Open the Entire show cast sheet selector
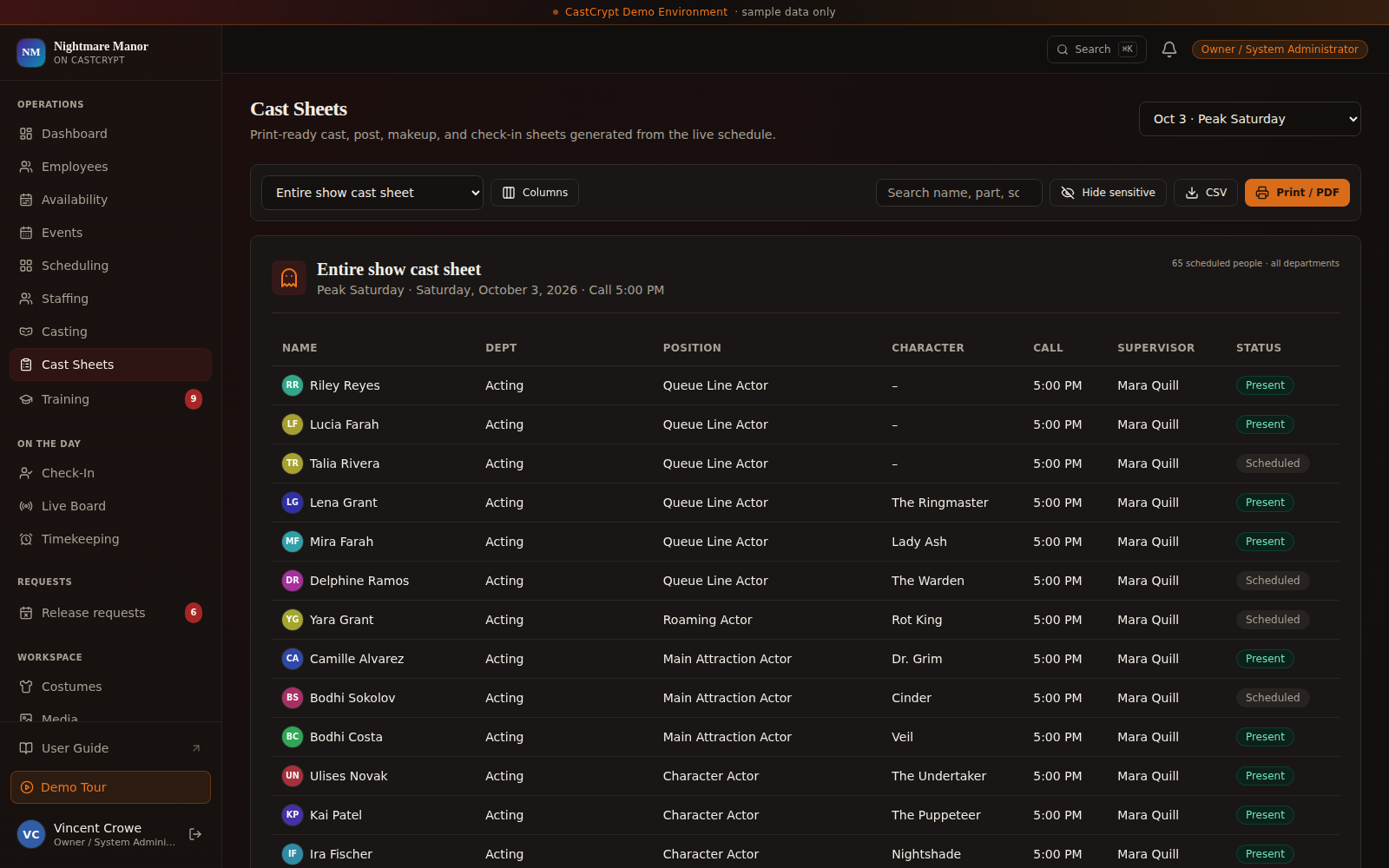Image resolution: width=1389 pixels, height=868 pixels. [x=372, y=193]
